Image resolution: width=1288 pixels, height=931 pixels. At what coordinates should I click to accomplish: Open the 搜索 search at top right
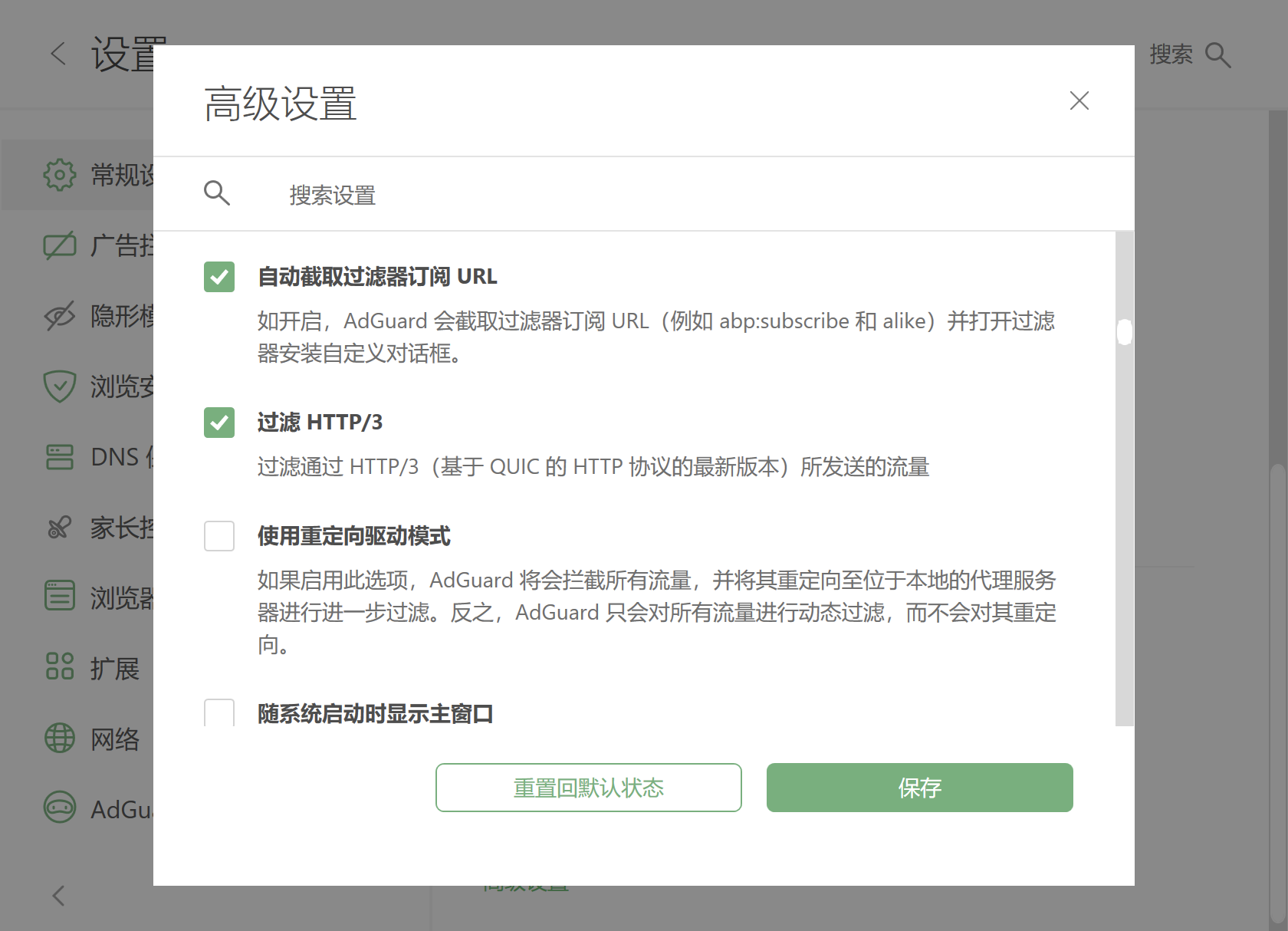(x=1190, y=54)
